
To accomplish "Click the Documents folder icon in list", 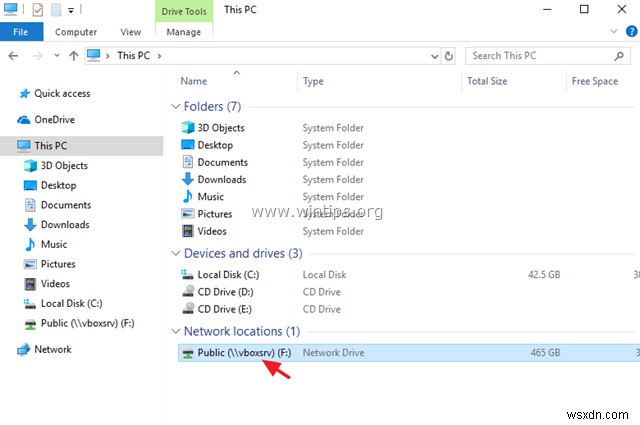I will pos(188,162).
